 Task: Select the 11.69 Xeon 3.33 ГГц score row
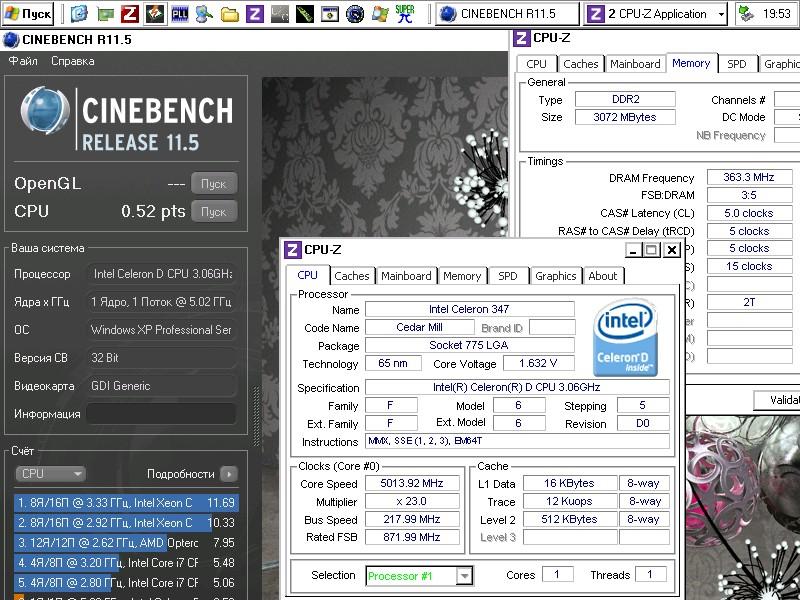pyautogui.click(x=126, y=503)
